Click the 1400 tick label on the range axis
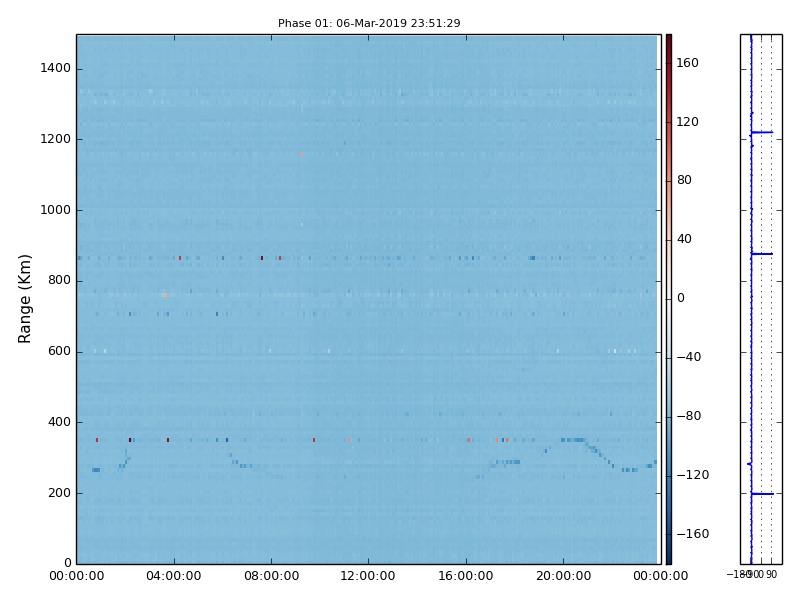This screenshot has height=600, width=800. (x=56, y=68)
